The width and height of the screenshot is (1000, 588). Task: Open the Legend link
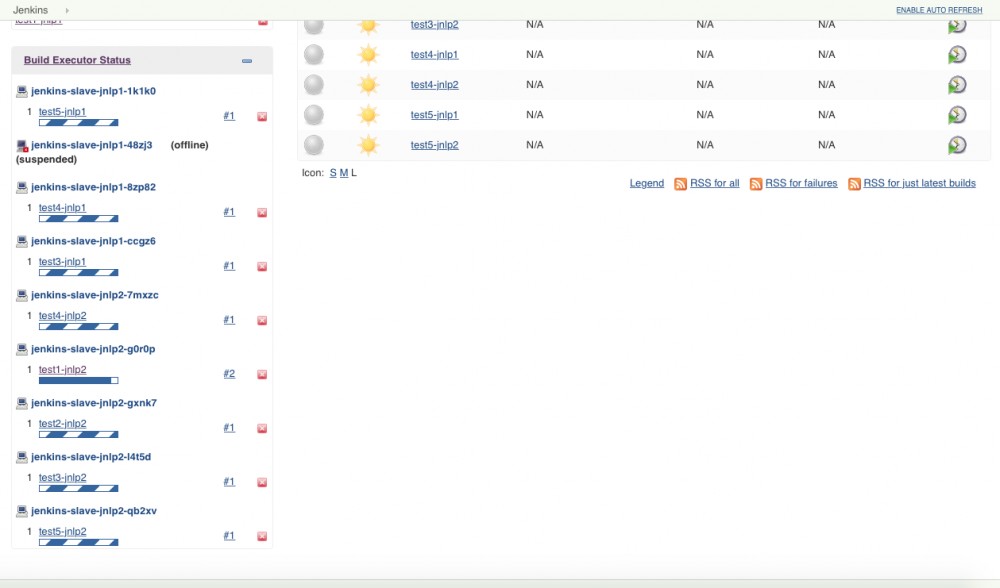tap(647, 183)
